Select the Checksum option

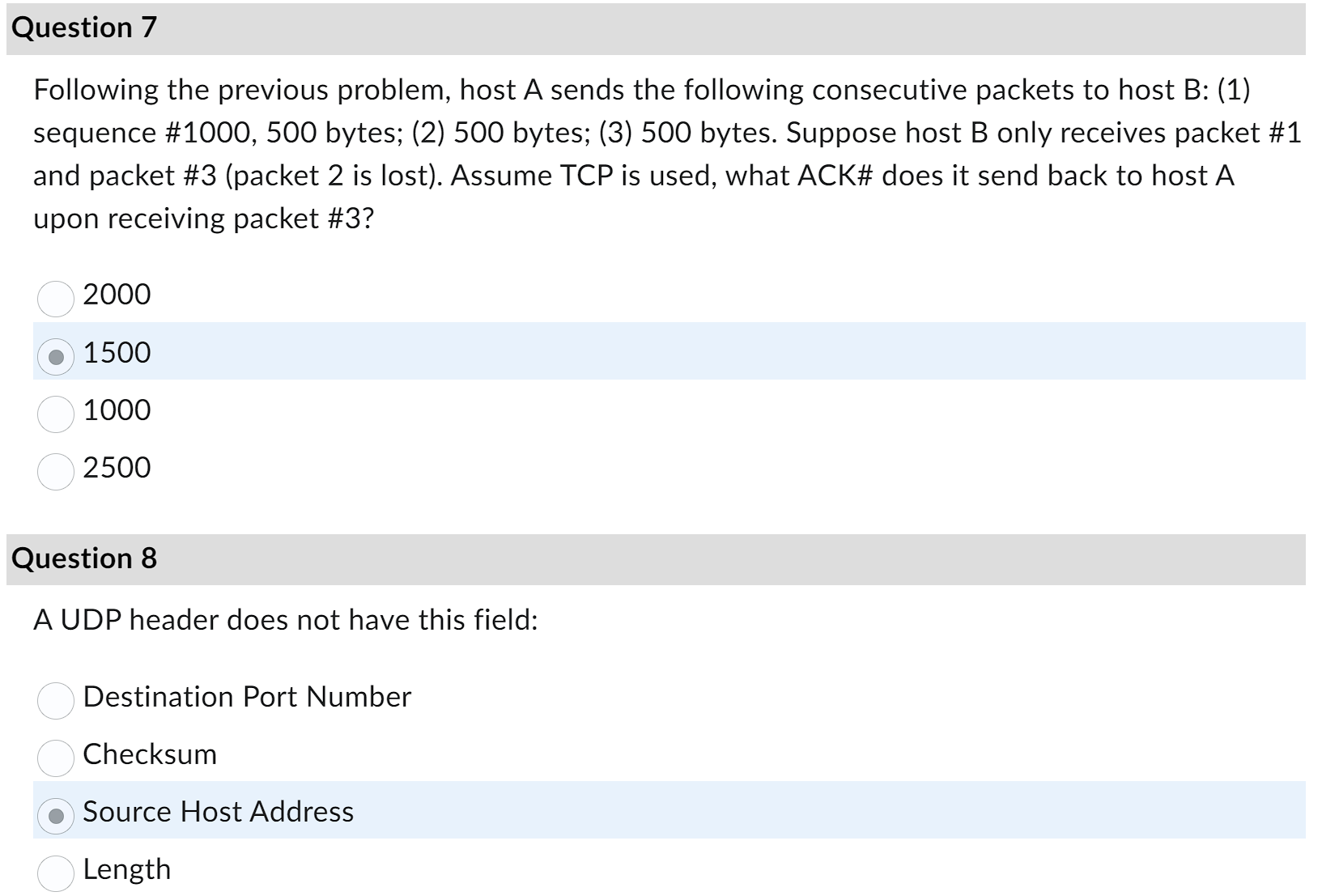click(x=54, y=758)
